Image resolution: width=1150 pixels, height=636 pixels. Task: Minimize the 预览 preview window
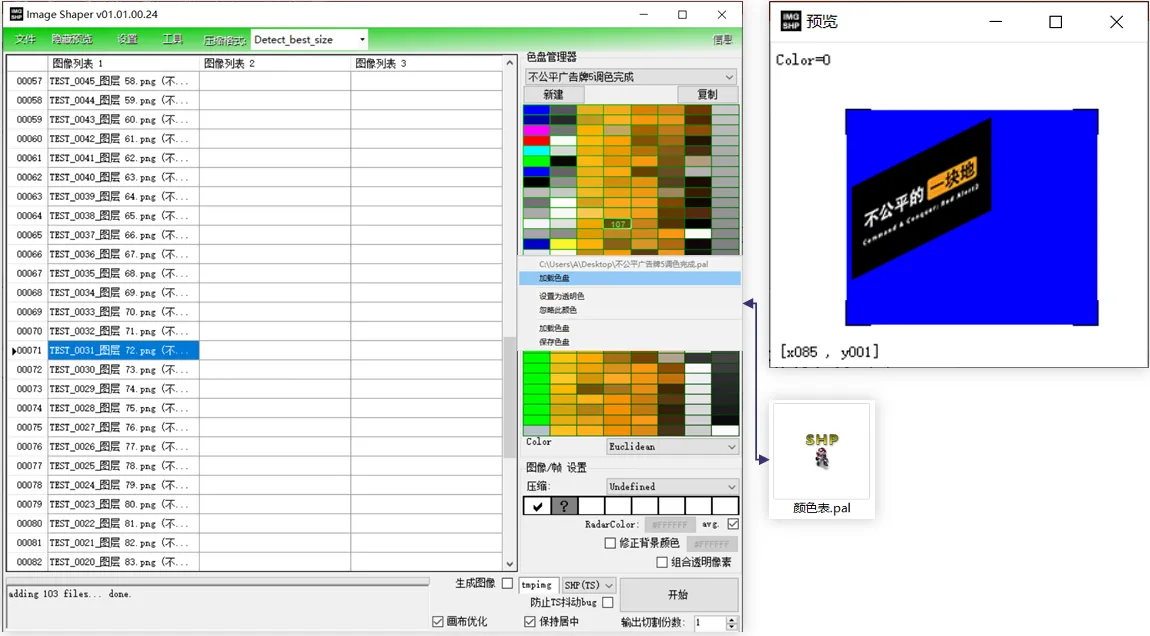[x=995, y=21]
